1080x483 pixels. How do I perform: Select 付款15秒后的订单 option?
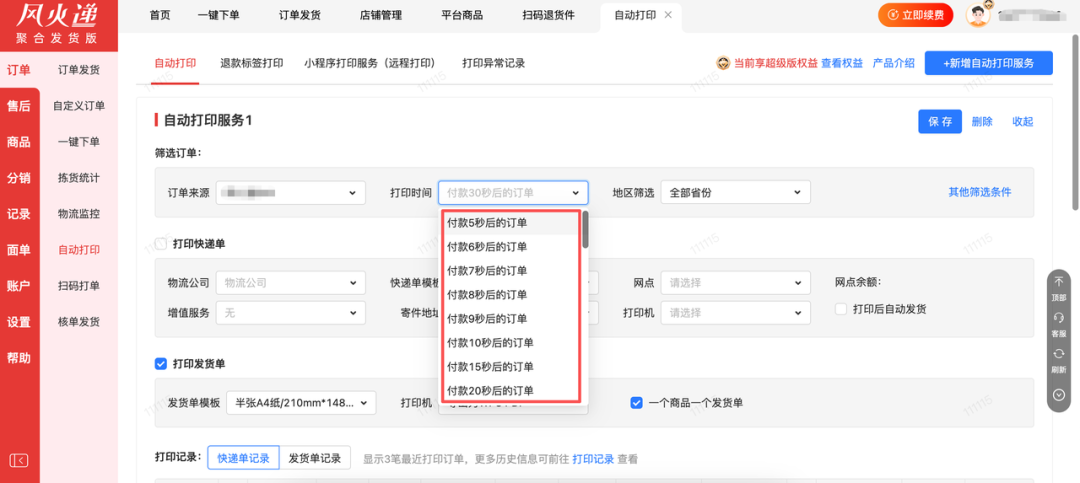pyautogui.click(x=510, y=366)
